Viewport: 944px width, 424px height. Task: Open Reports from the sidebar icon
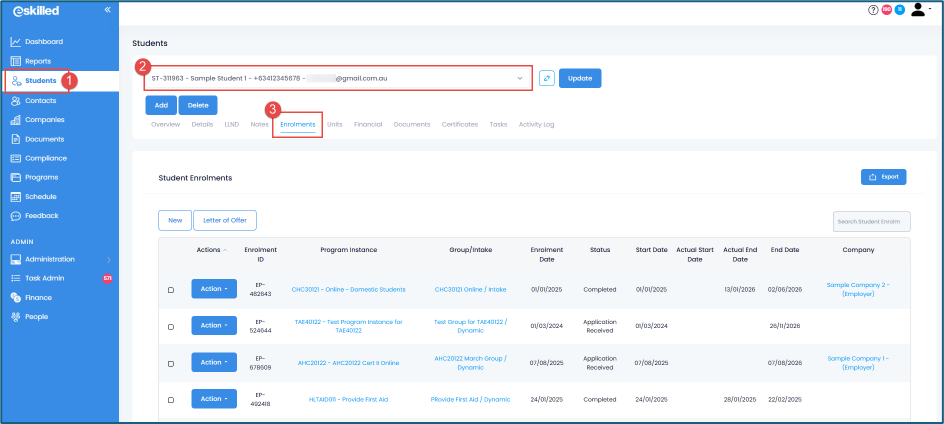click(x=16, y=61)
